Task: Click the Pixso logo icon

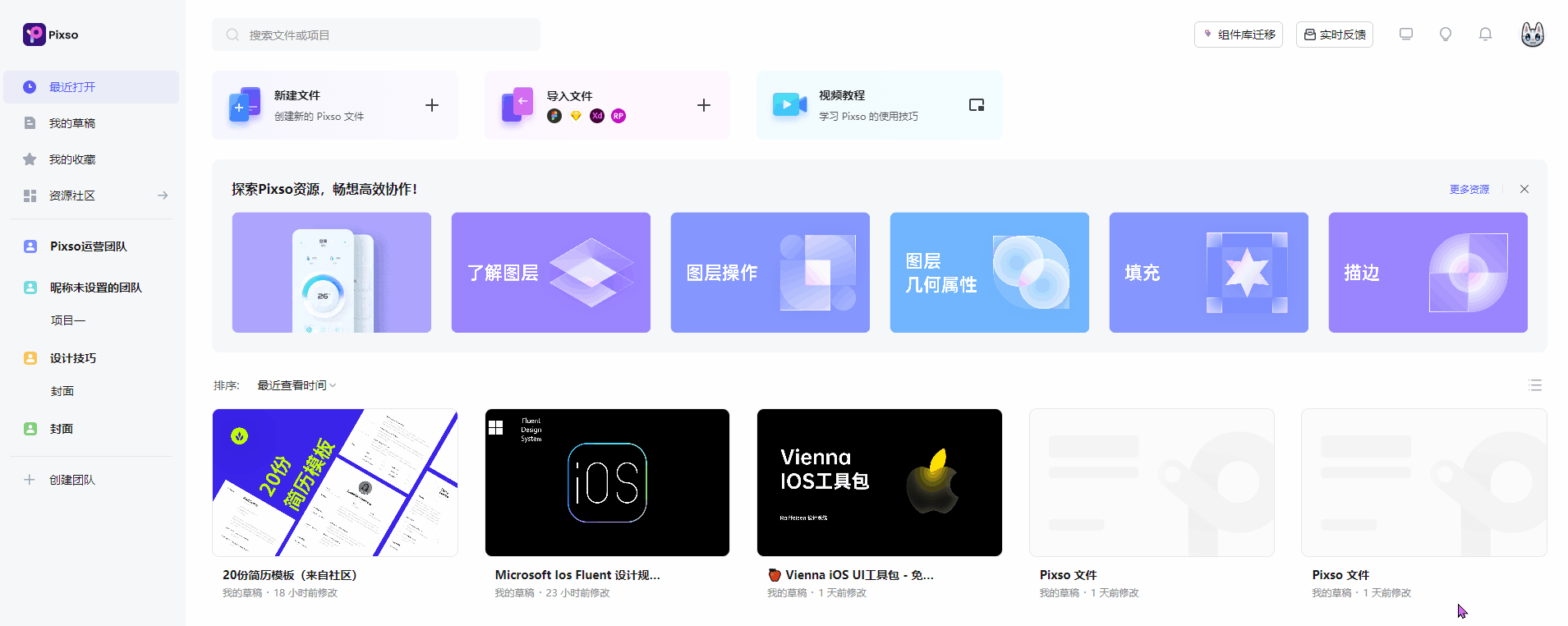Action: (34, 35)
